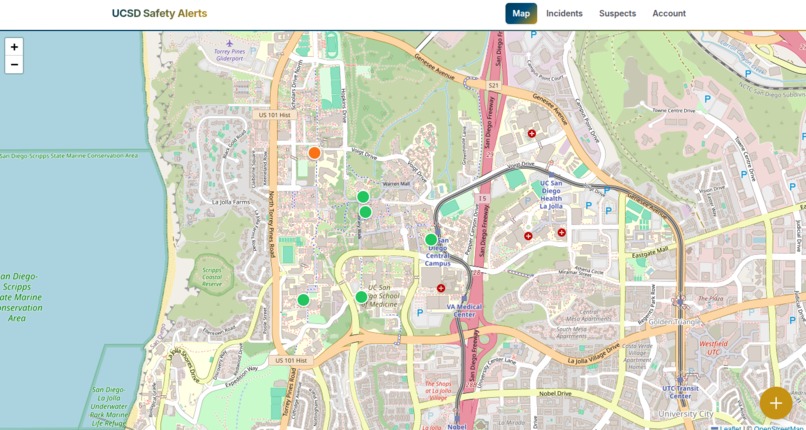Click the "Golden Triangle" map label
Screen dimensions: 806x430
coord(674,322)
